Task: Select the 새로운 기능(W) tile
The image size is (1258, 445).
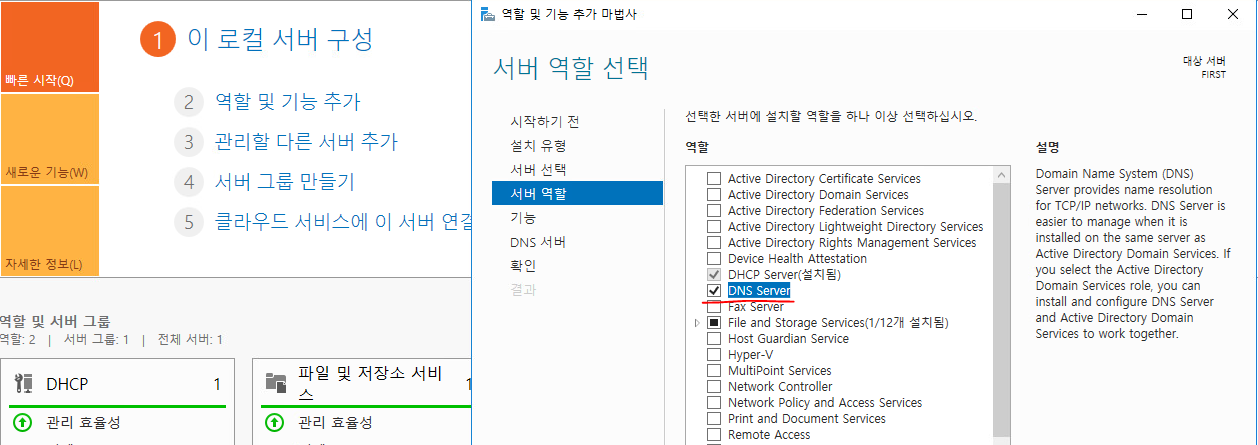Action: click(x=49, y=139)
